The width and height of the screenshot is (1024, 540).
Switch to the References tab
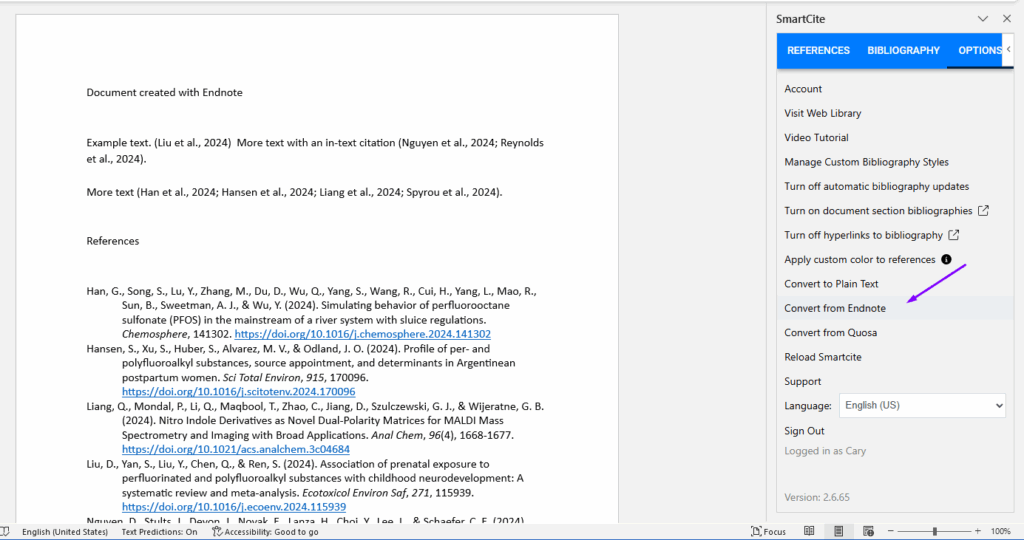click(818, 51)
